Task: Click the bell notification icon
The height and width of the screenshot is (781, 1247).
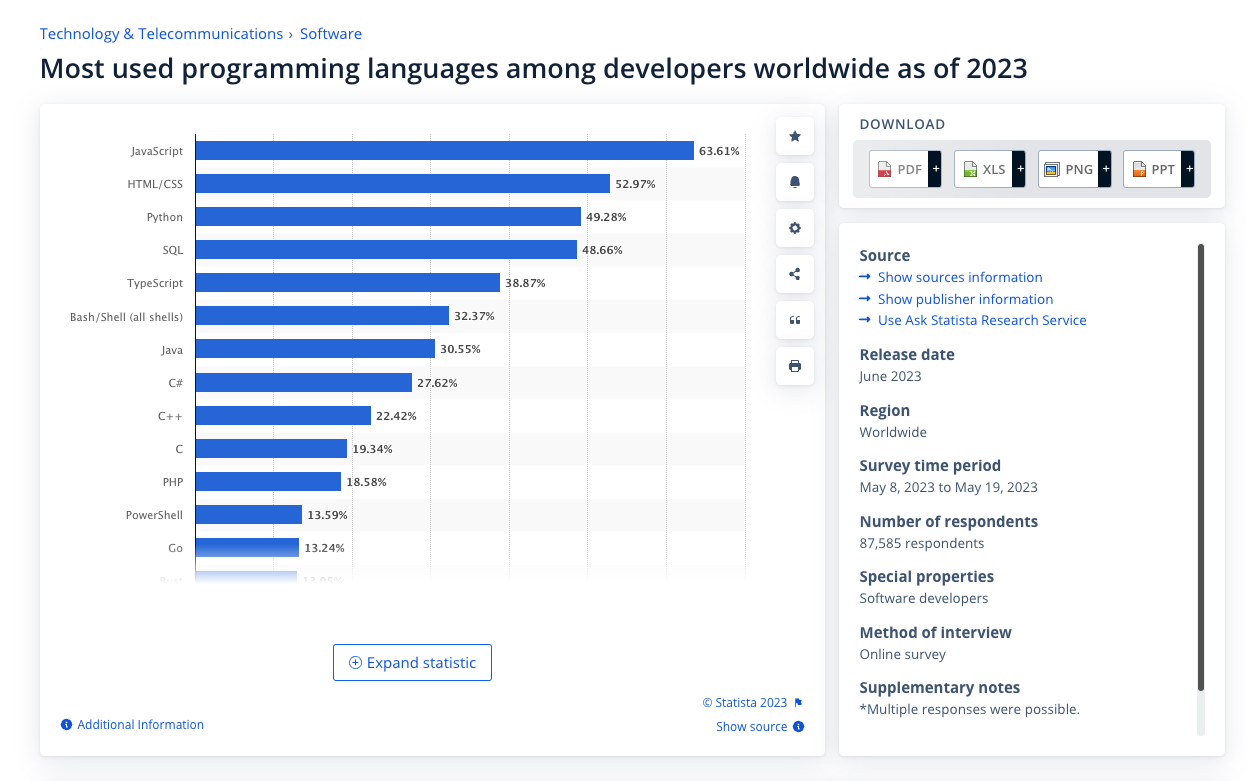Action: coord(795,182)
